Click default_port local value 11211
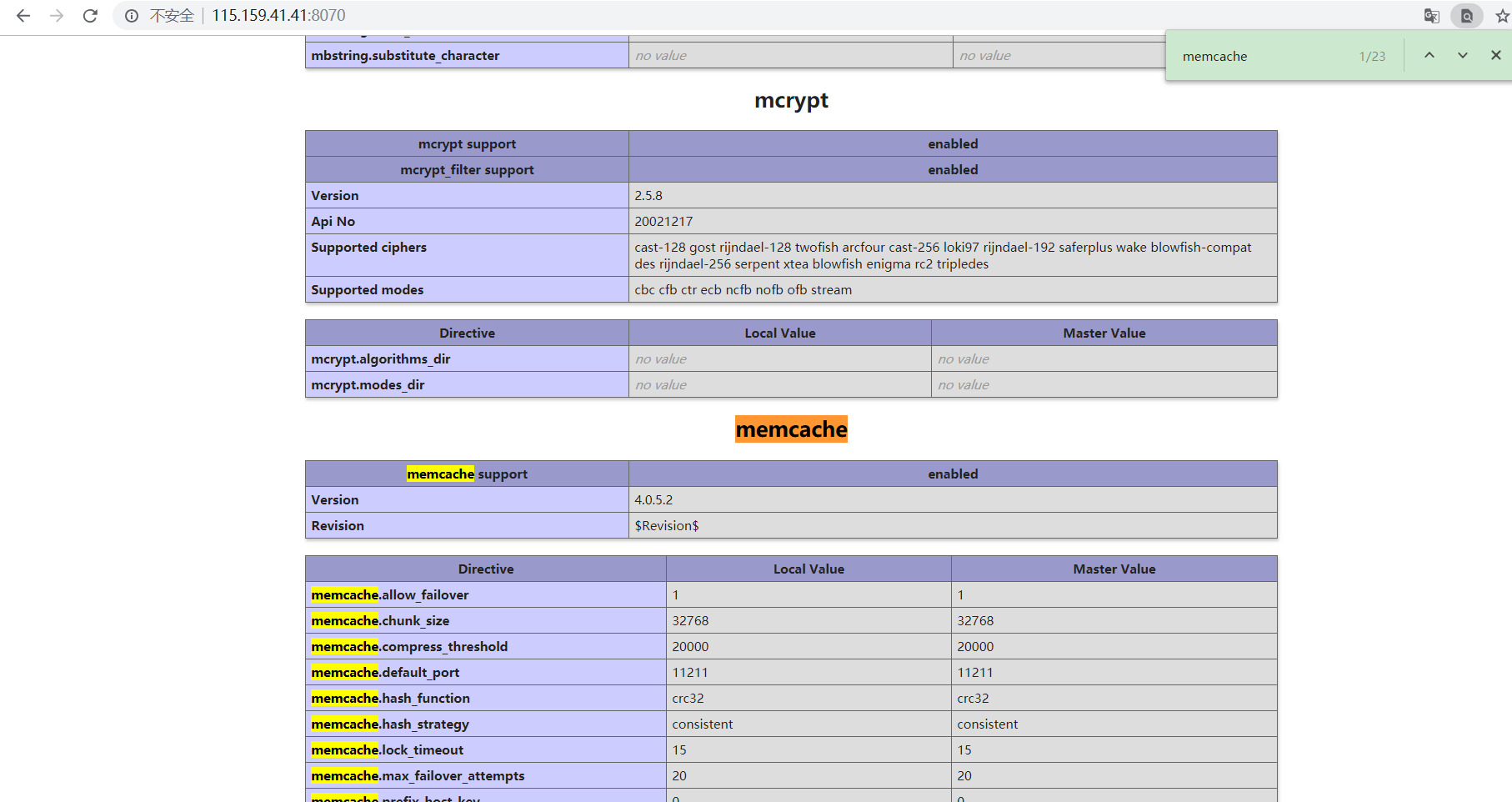Screen dimensions: 1512x802 (690, 673)
